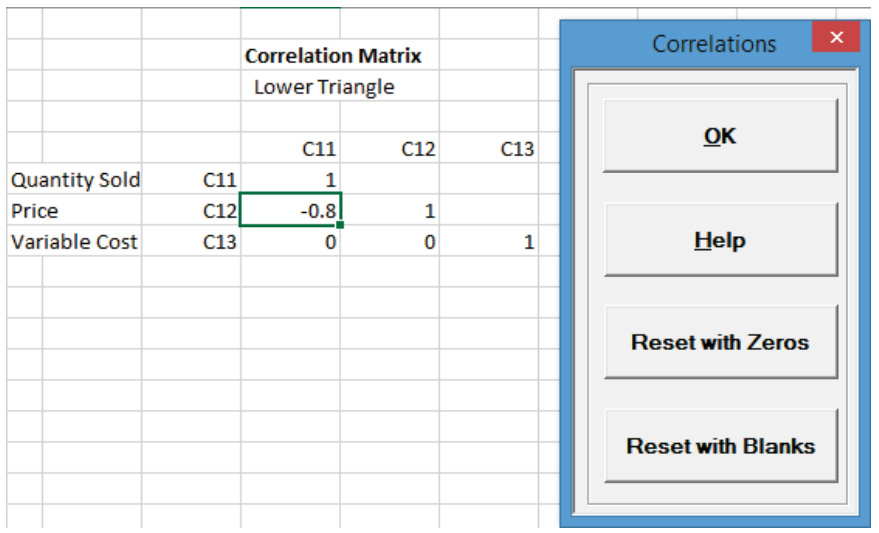Select the Price row label cell
Viewport: 879px width, 533px height.
tap(75, 211)
